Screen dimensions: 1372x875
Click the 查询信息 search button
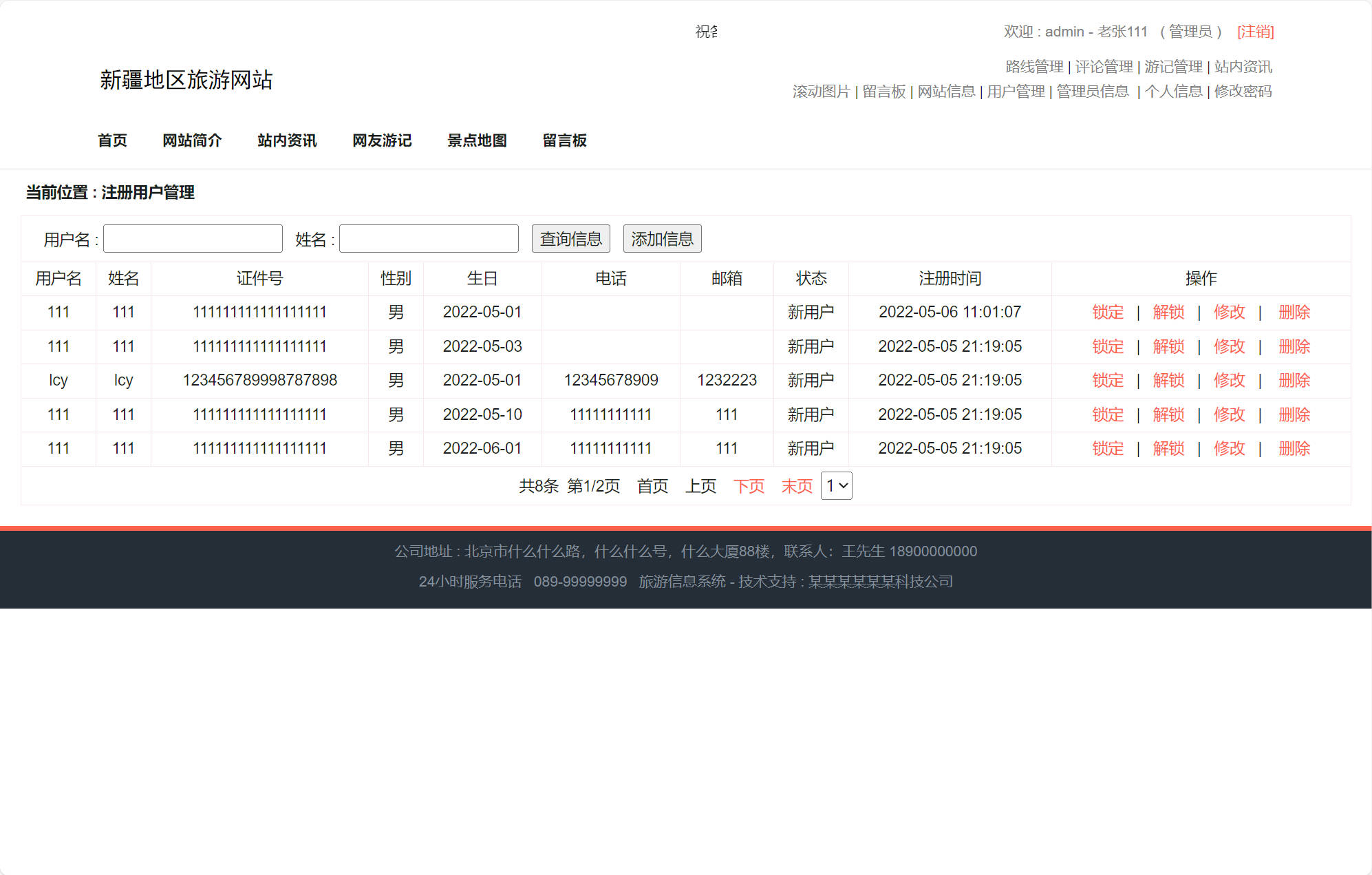point(570,238)
